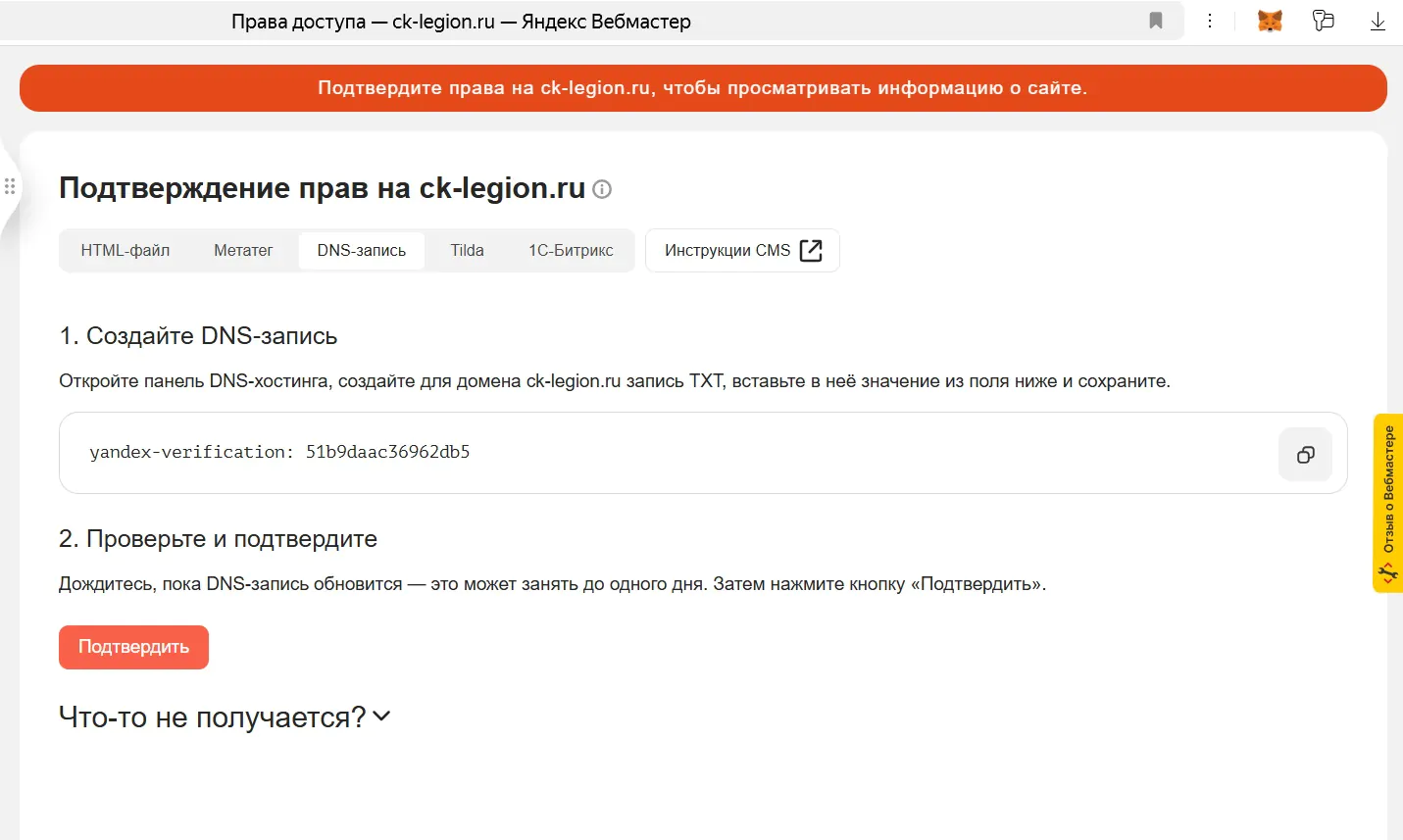Viewport: 1403px width, 840px height.
Task: Click the Подтвердить button
Action: tap(133, 647)
